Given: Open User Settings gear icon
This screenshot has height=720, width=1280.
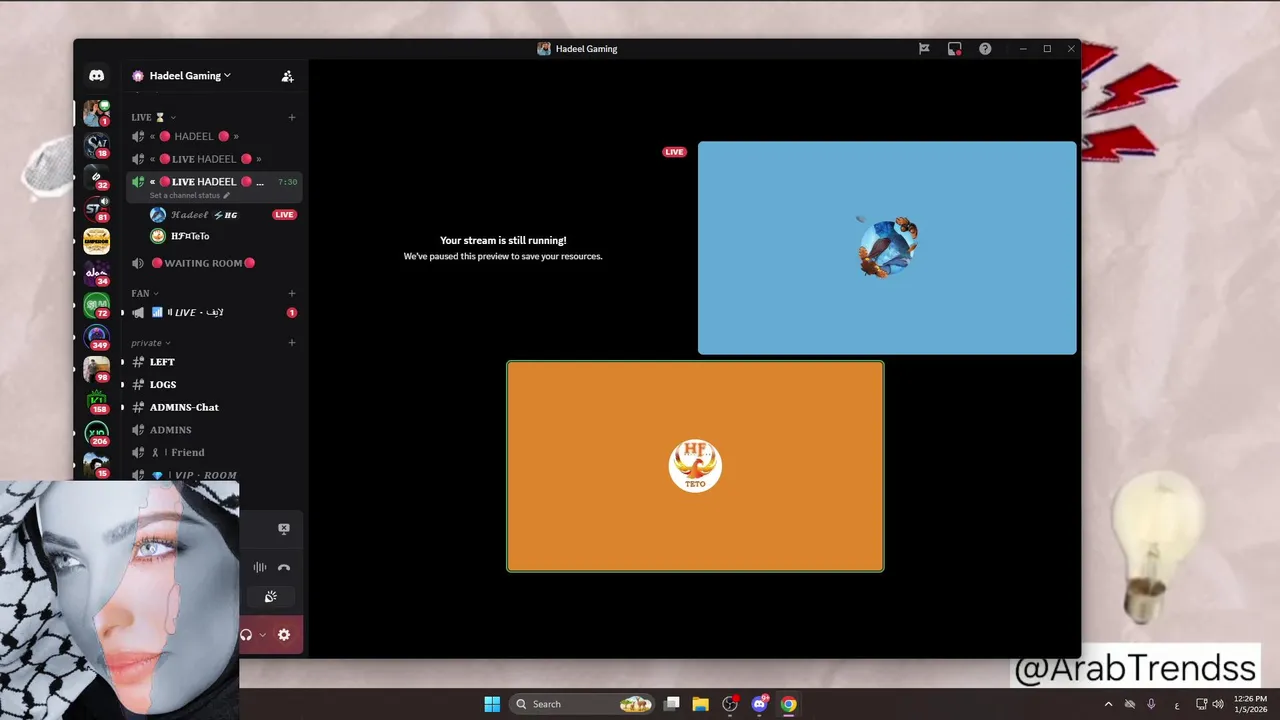Looking at the screenshot, I should 284,634.
